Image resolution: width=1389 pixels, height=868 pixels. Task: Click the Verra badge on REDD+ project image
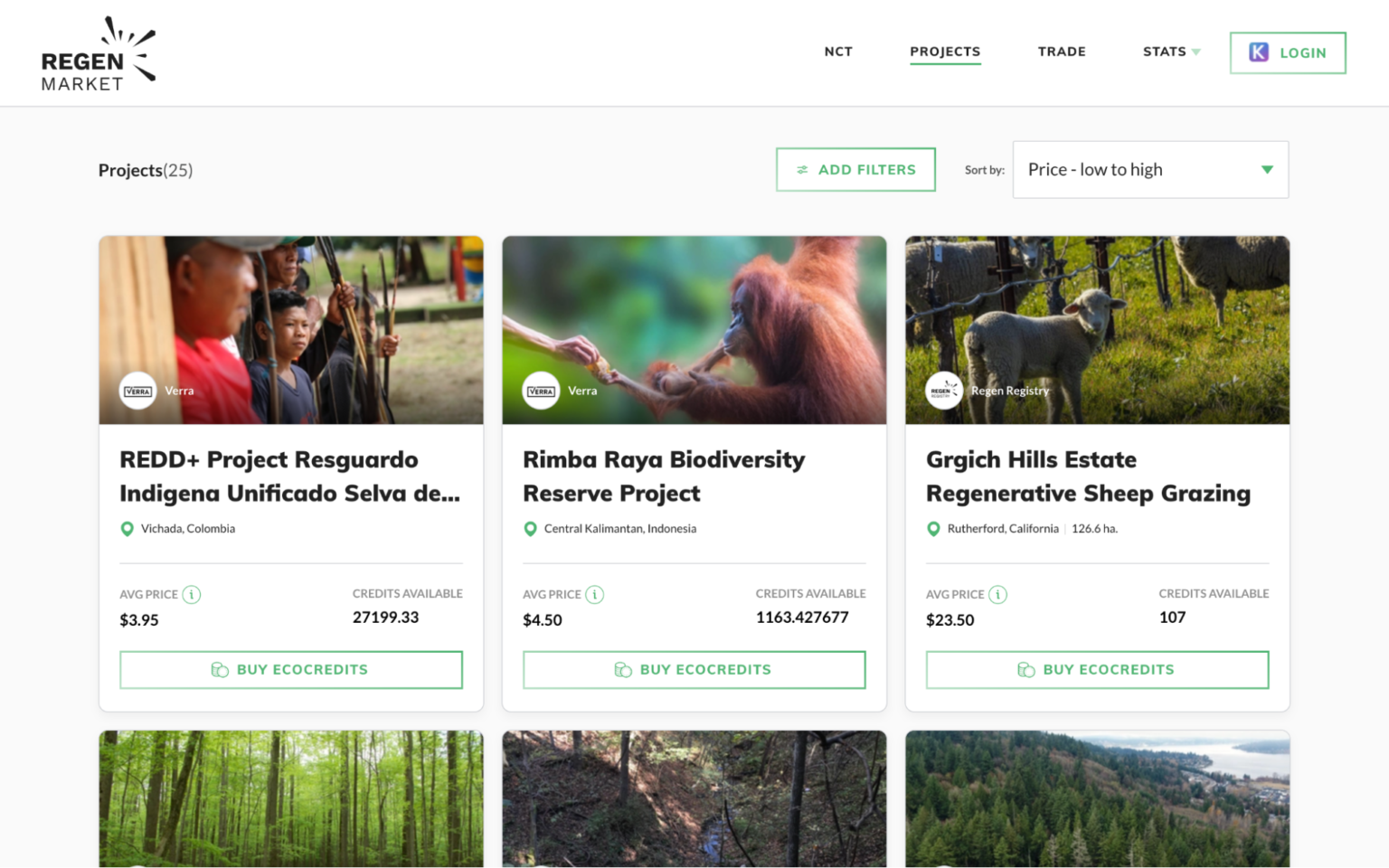pyautogui.click(x=138, y=392)
